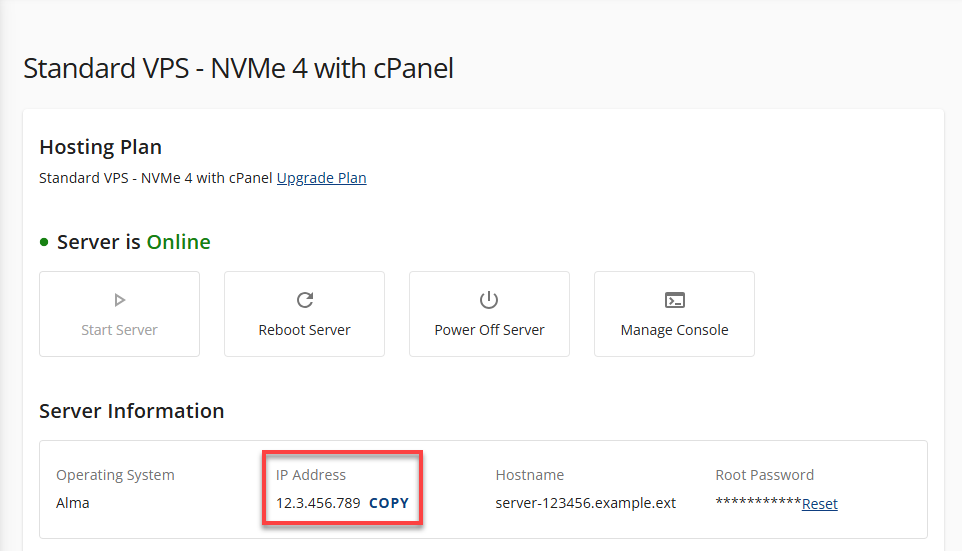Click the green Online status text
962x551 pixels.
point(179,242)
